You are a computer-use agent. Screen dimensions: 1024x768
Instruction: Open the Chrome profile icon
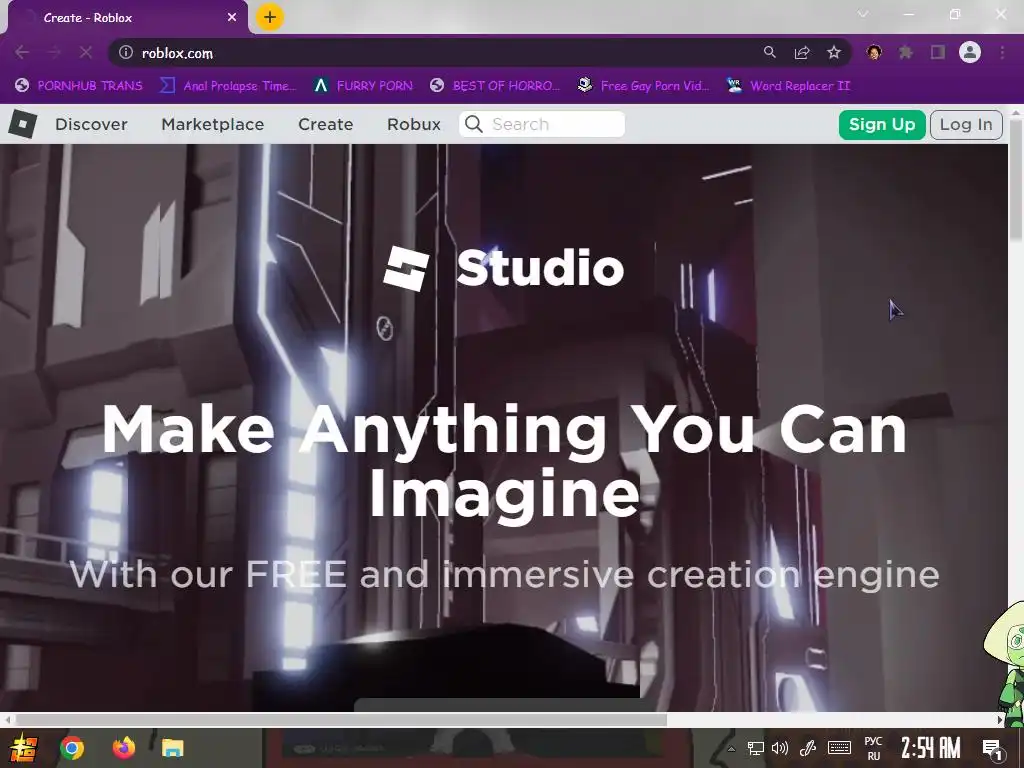tap(970, 52)
